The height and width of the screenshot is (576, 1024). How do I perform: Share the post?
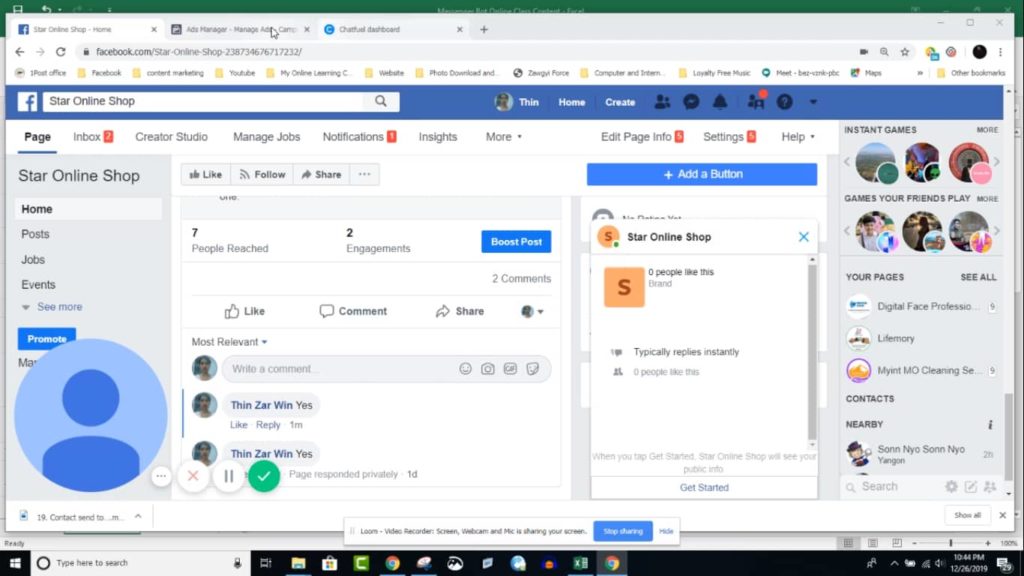[460, 312]
